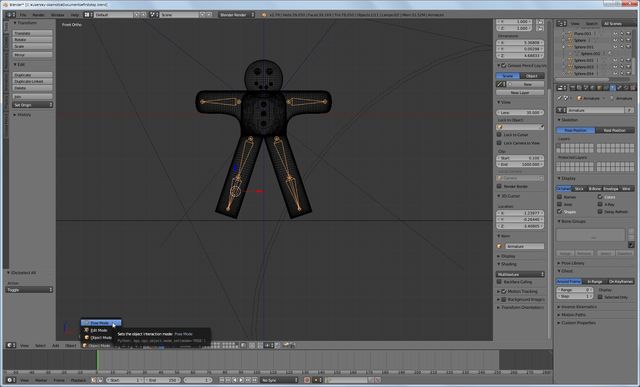Select Stick bone display type
Image resolution: width=640 pixels, height=387 pixels.
pos(579,189)
